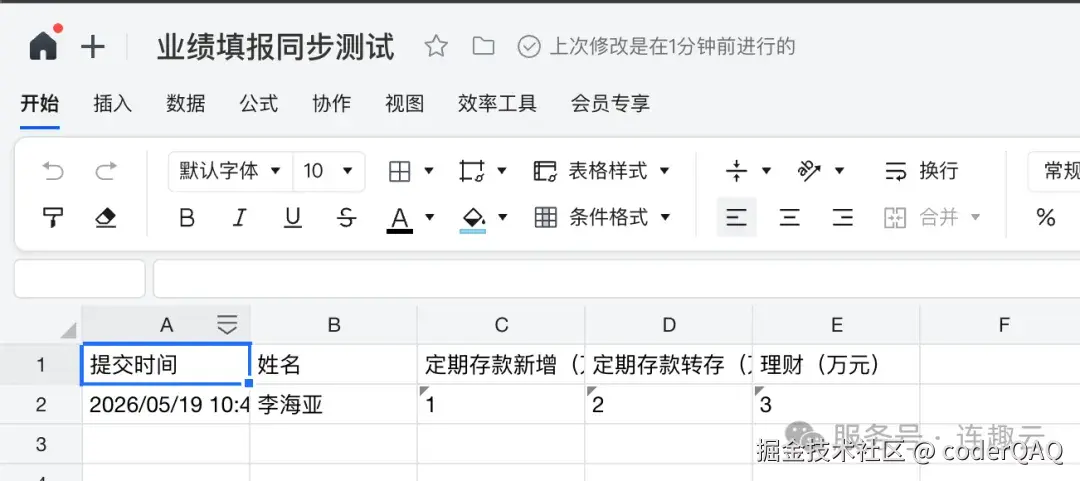The image size is (1080, 481).
Task: Open fill color dropdown arrow
Action: click(x=503, y=218)
